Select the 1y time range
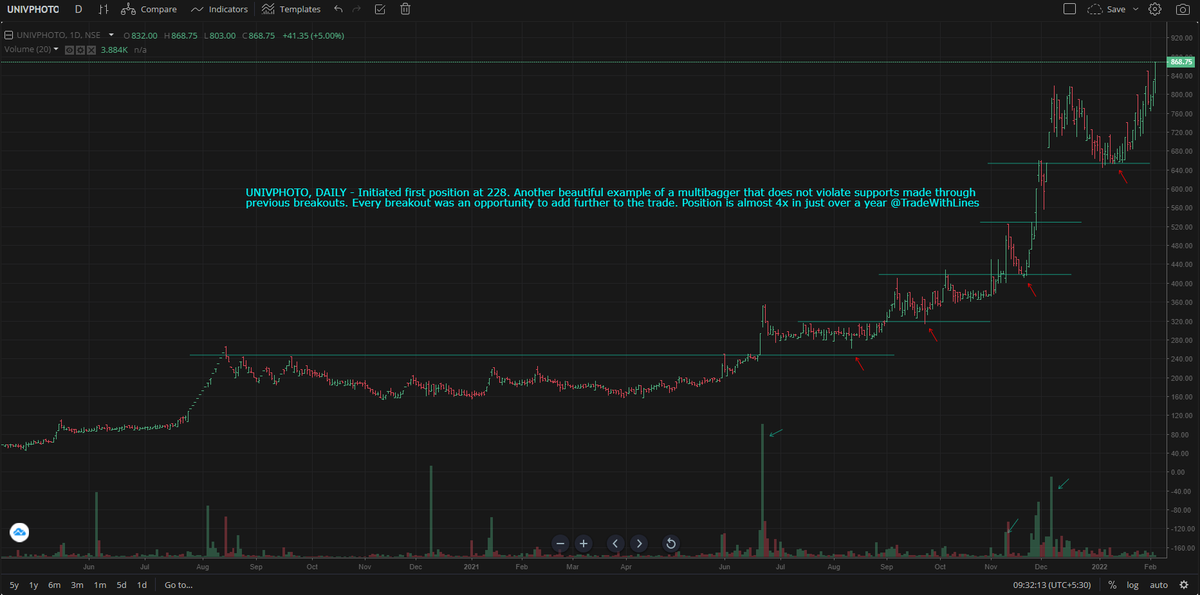Viewport: 1200px width, 595px height. click(34, 585)
